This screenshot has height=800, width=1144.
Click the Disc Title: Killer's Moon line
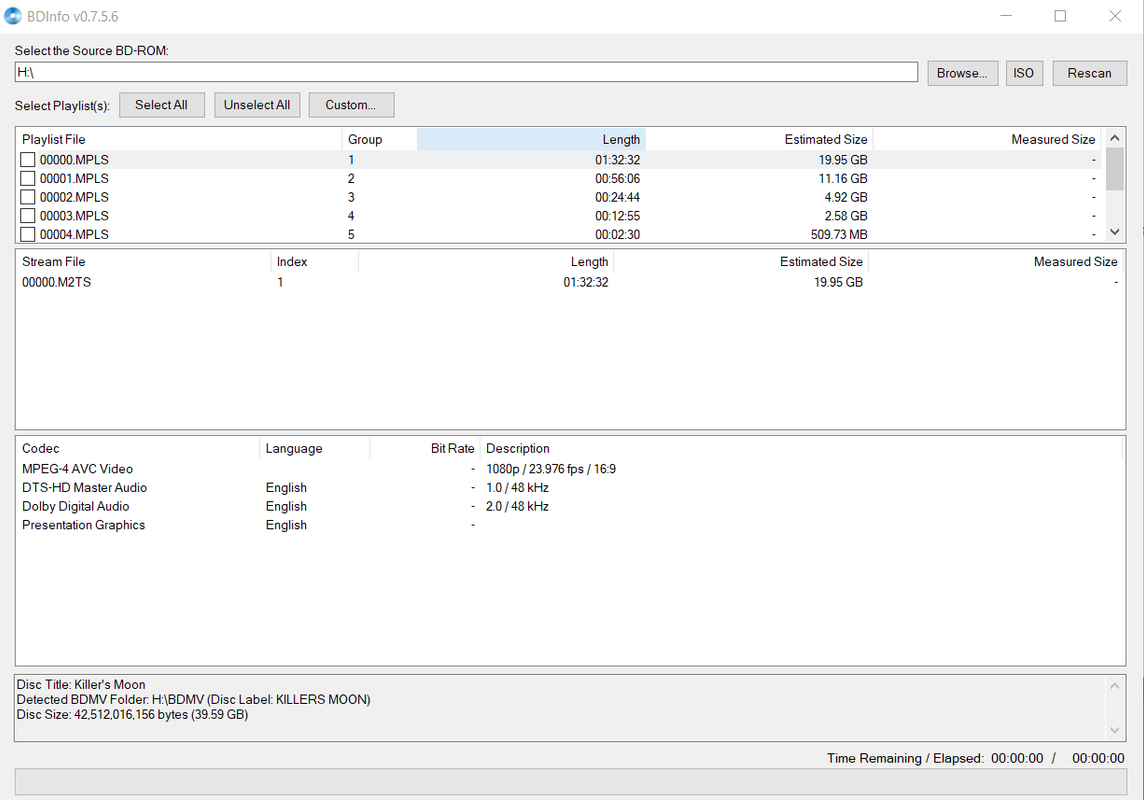click(x=81, y=684)
